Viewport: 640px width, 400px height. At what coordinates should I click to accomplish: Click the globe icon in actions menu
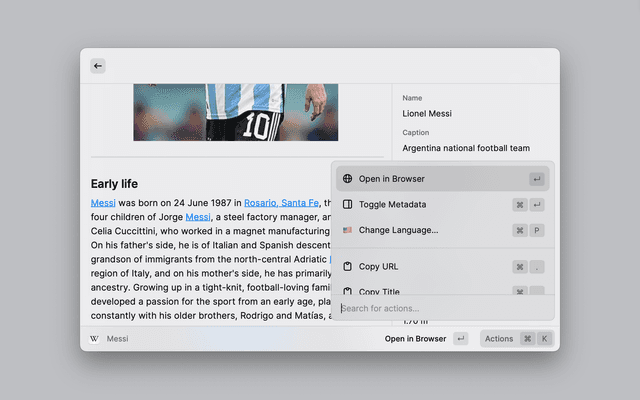tap(347, 179)
